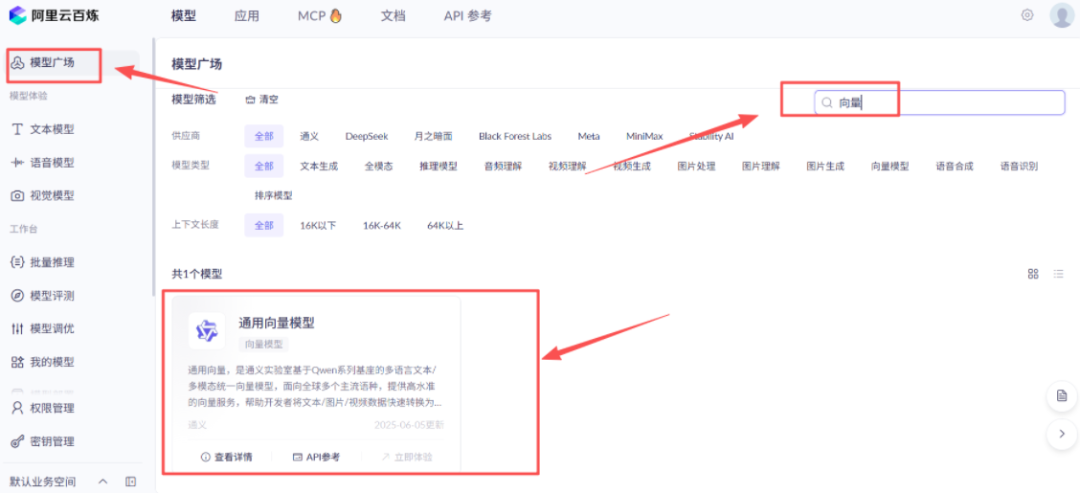Click the API参考 card button

316,457
